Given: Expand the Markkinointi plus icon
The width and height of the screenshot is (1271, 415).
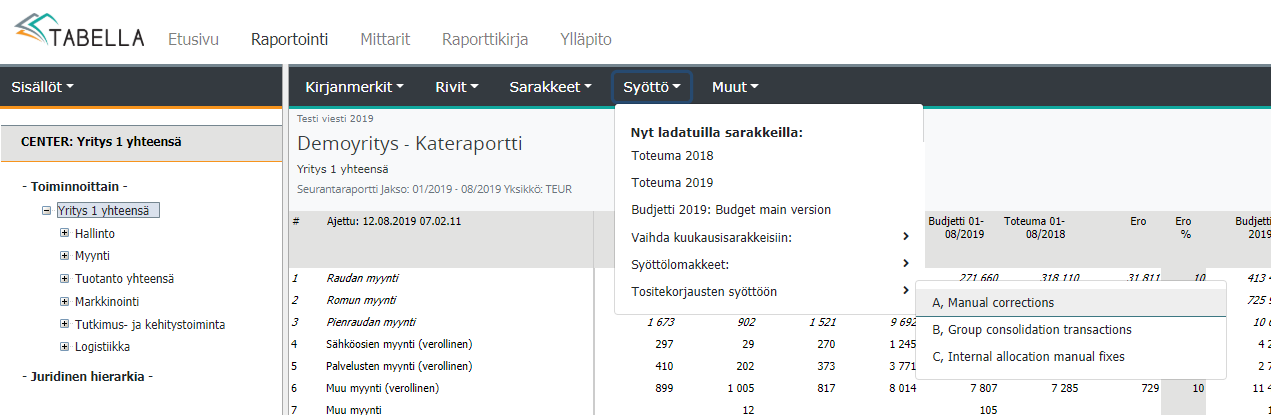Looking at the screenshot, I should [x=64, y=302].
